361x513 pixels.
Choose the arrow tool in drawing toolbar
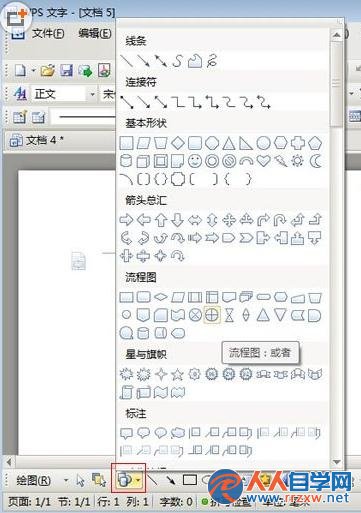click(x=171, y=480)
